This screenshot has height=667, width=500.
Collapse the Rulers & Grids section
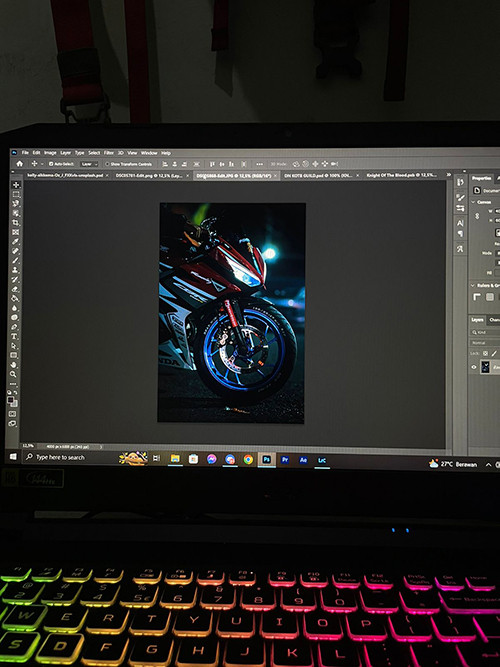tap(473, 285)
